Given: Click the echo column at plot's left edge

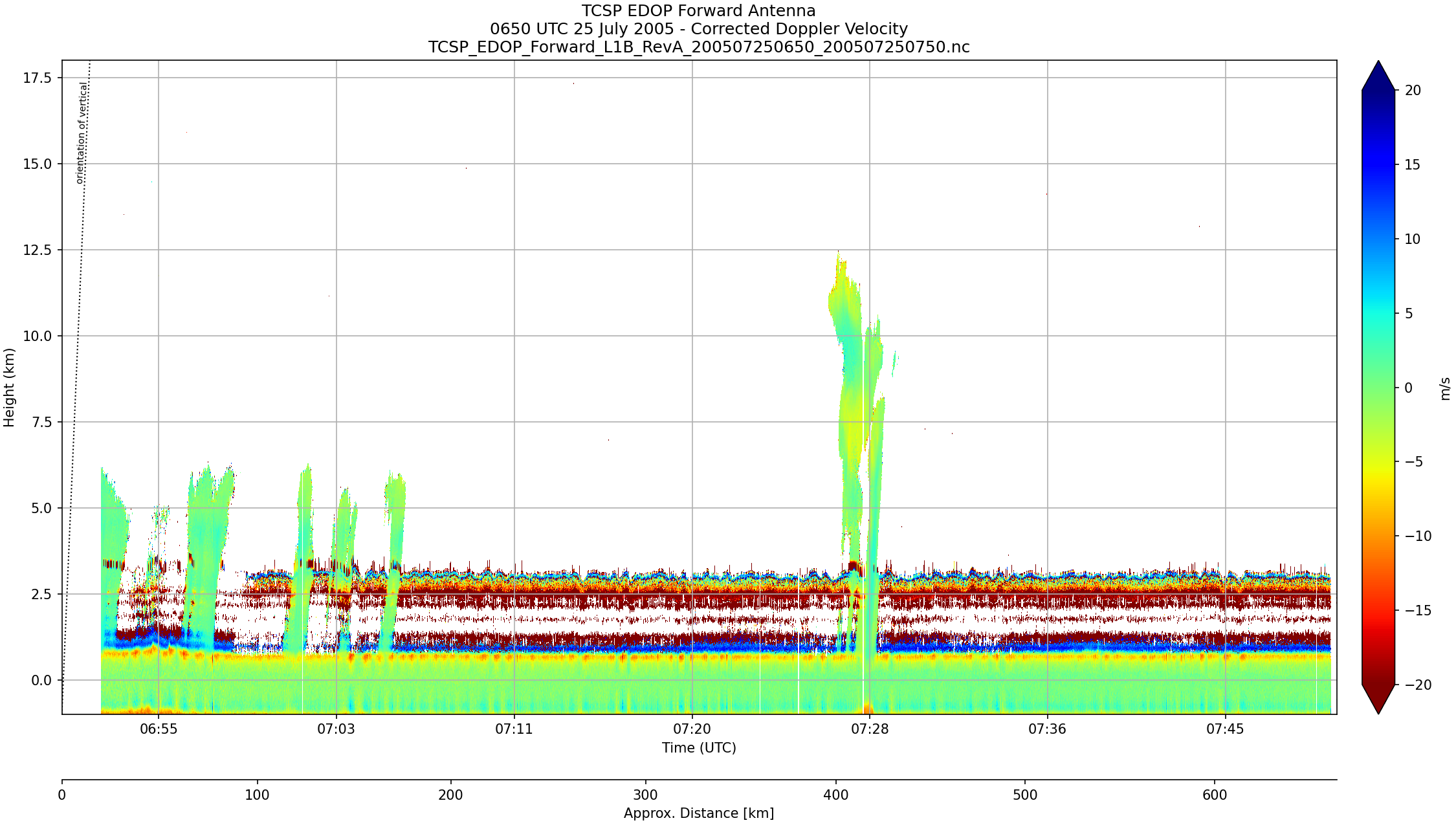Looking at the screenshot, I should pyautogui.click(x=113, y=556).
